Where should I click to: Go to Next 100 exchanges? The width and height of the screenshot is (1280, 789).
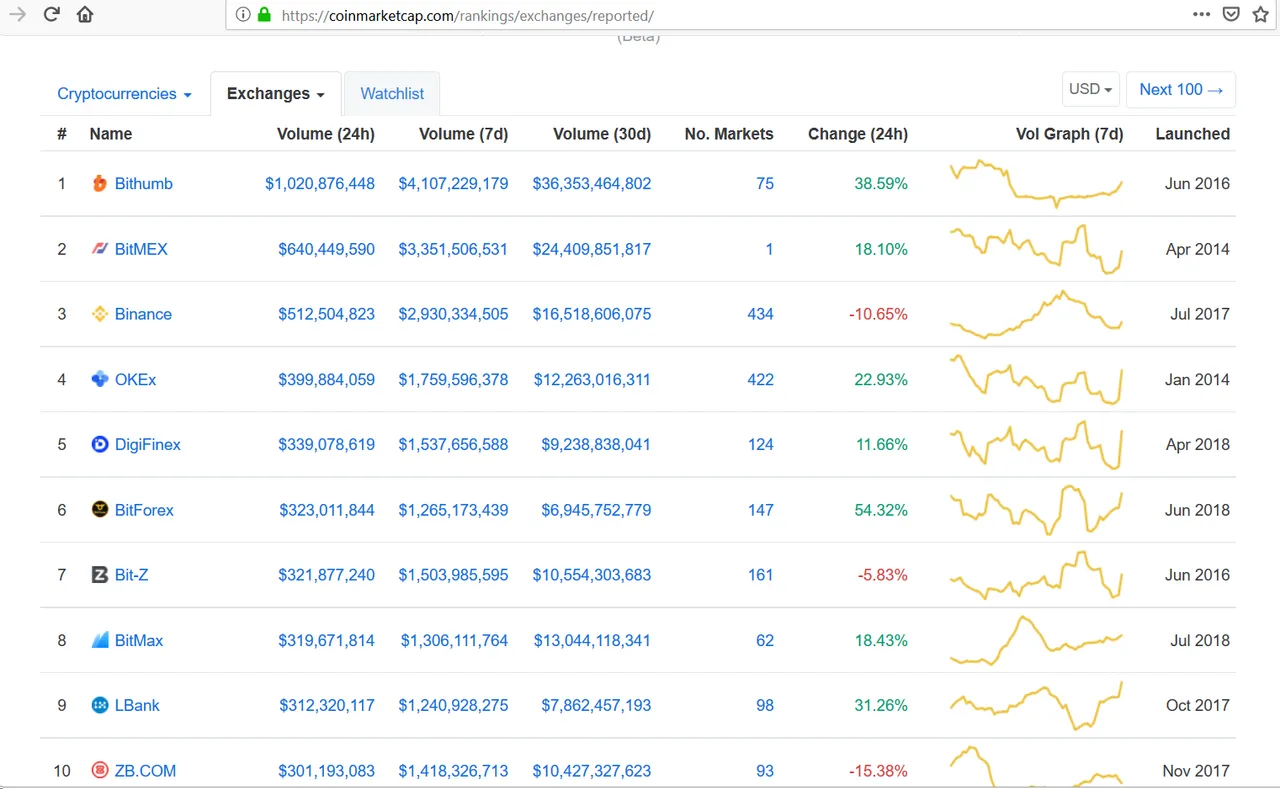[1181, 89]
